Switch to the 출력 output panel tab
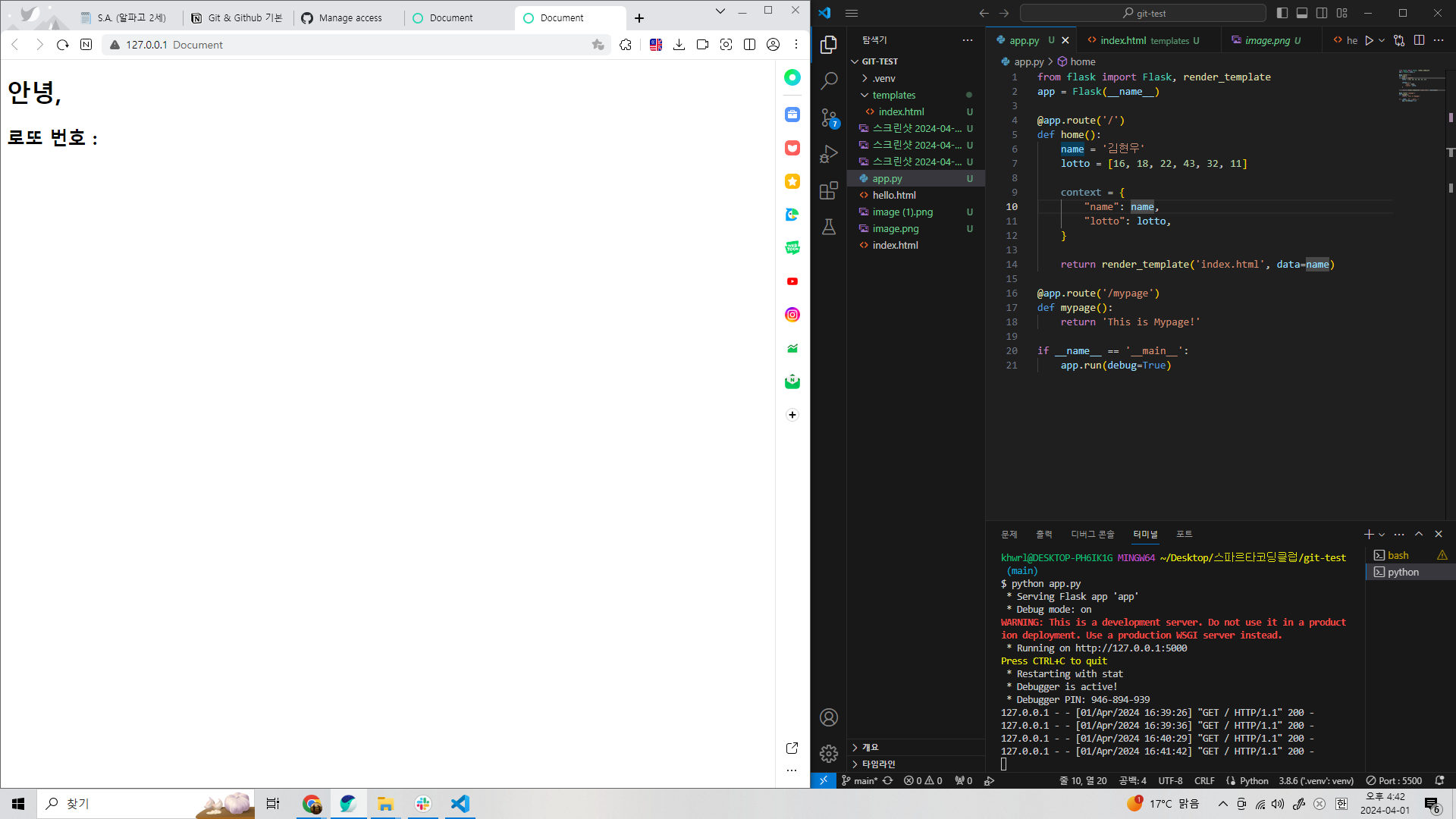 [x=1044, y=535]
